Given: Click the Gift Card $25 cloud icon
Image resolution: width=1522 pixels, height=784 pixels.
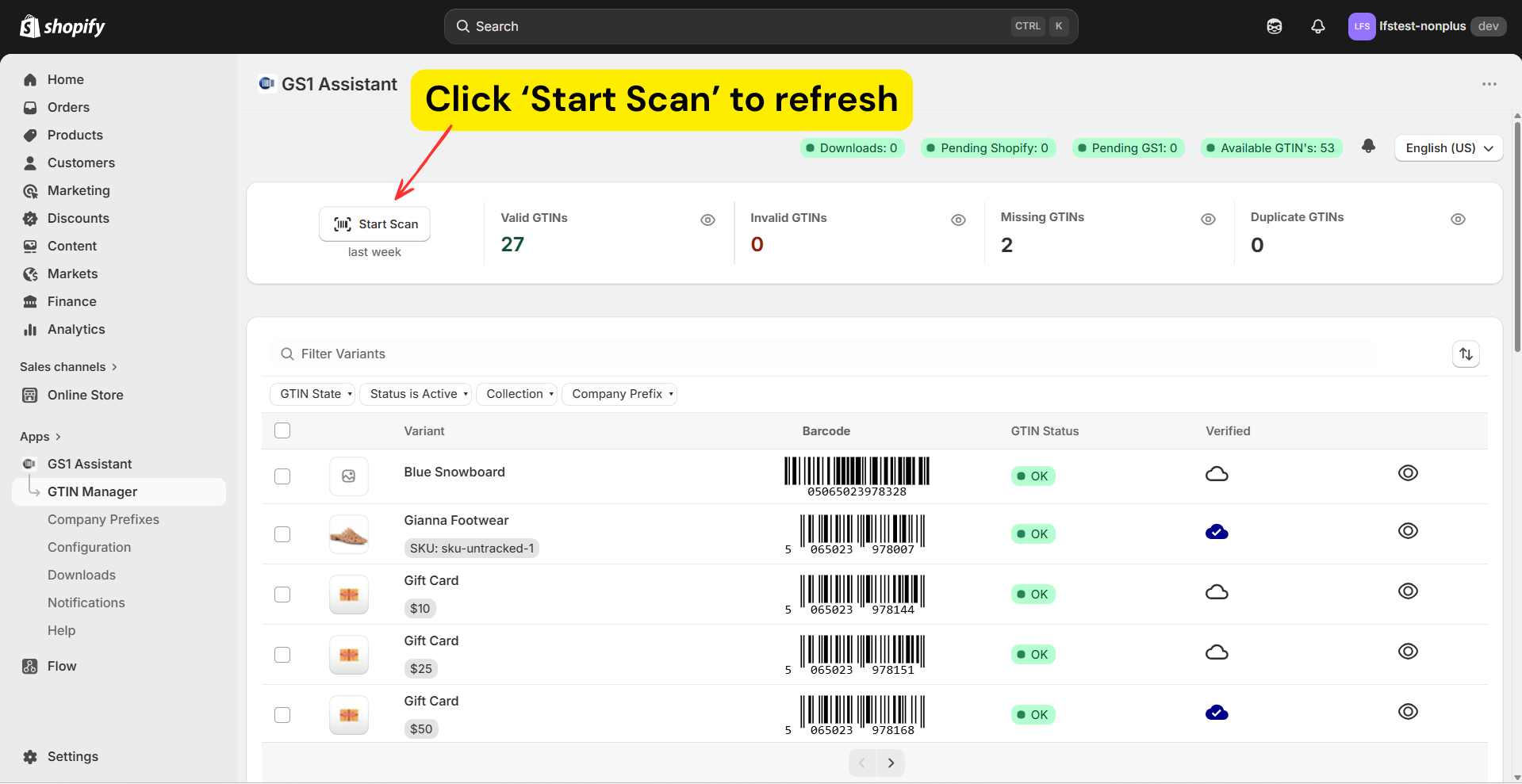Looking at the screenshot, I should pyautogui.click(x=1217, y=652).
